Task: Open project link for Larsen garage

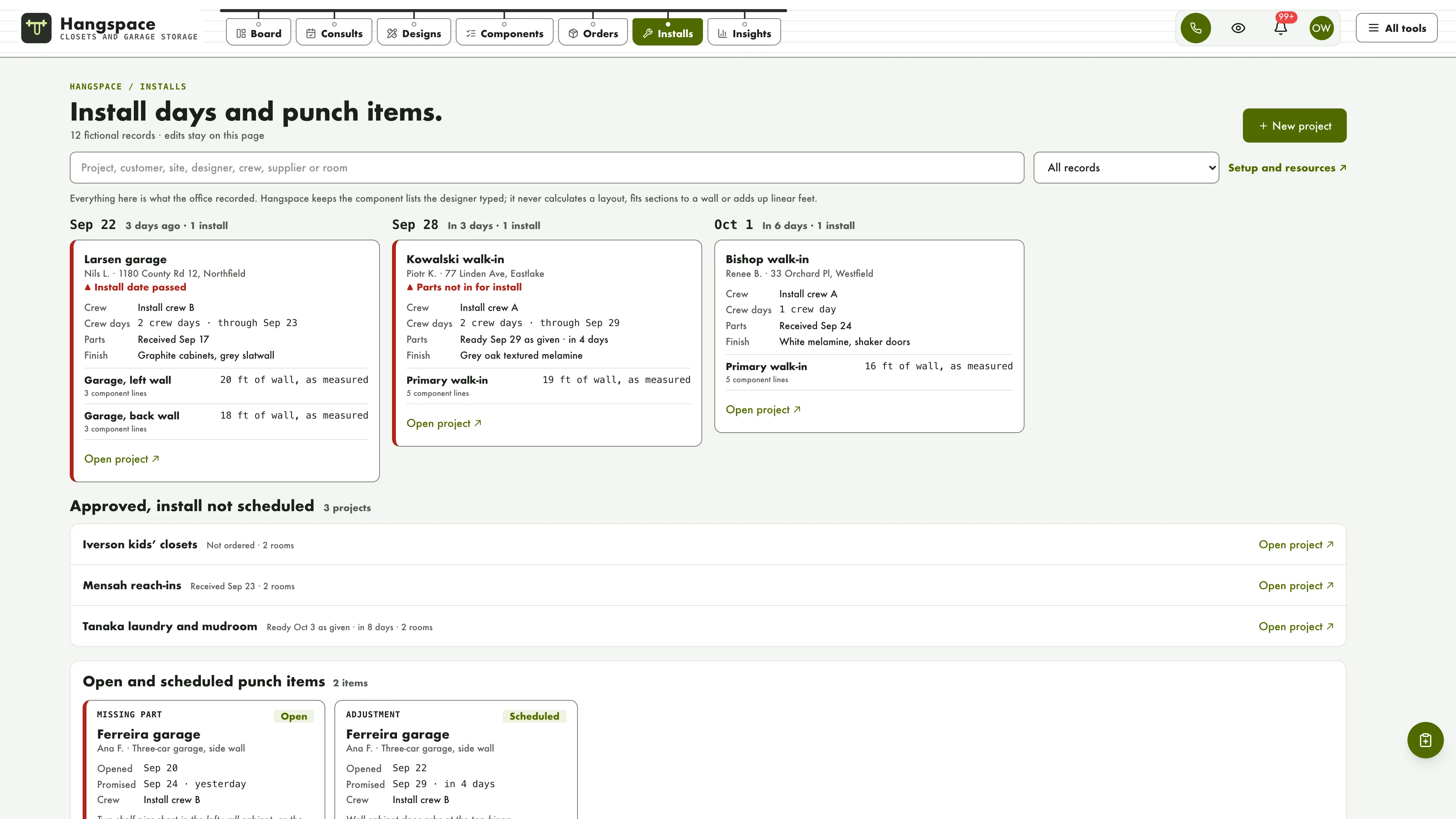Action: [121, 459]
